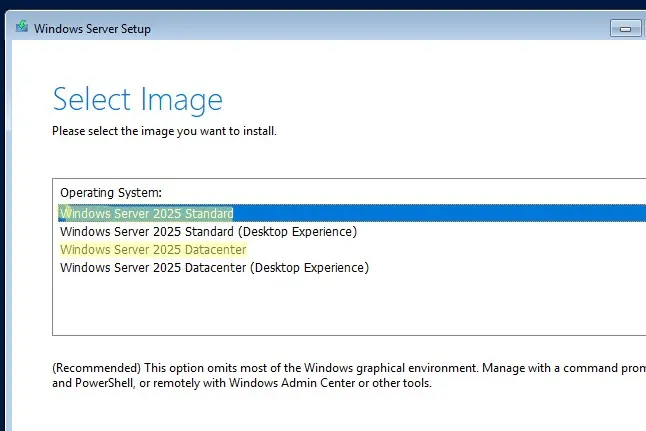This screenshot has height=431, width=646.
Task: Pick Windows Server 2025 Datacenter (Desktop Experience)
Action: (214, 267)
